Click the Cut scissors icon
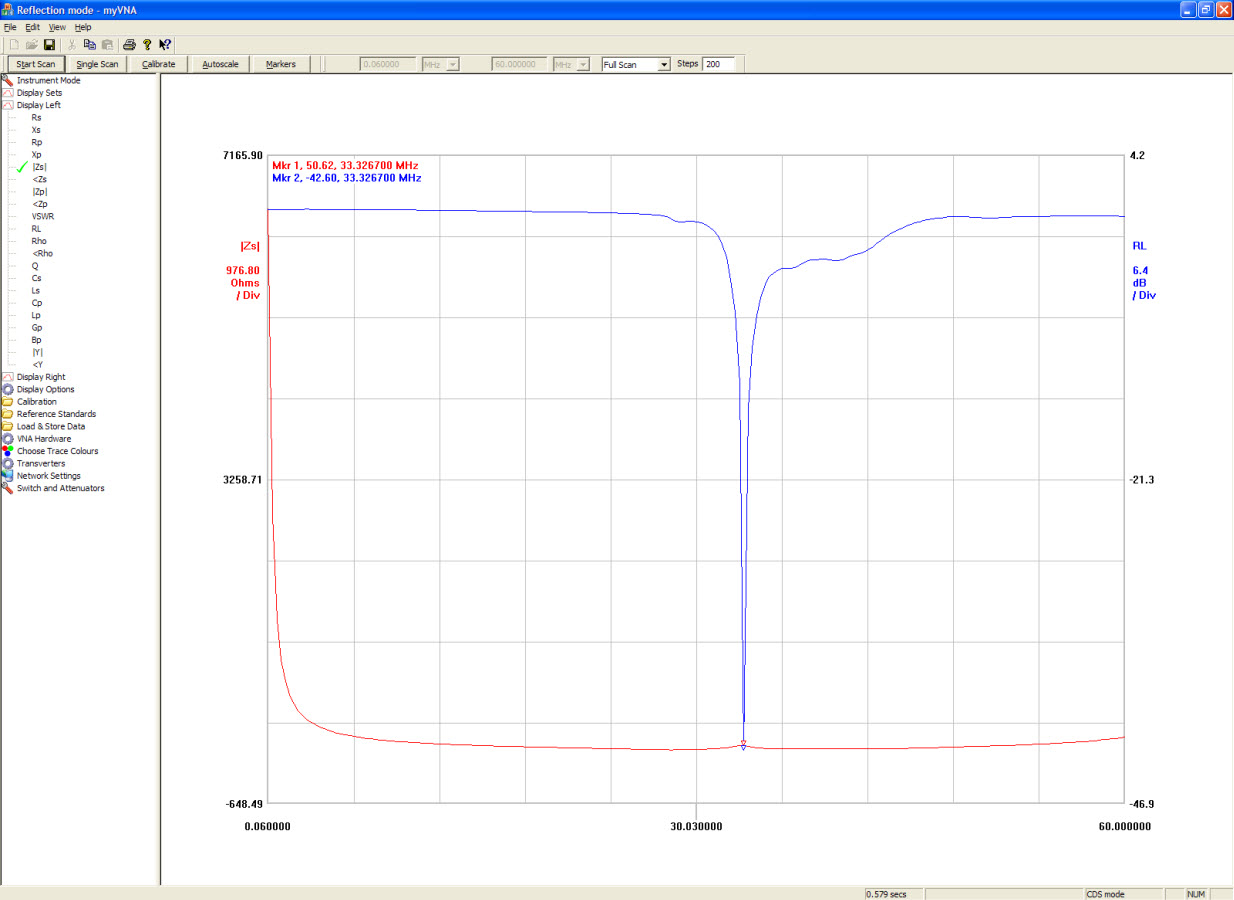The image size is (1234, 900). pyautogui.click(x=72, y=45)
